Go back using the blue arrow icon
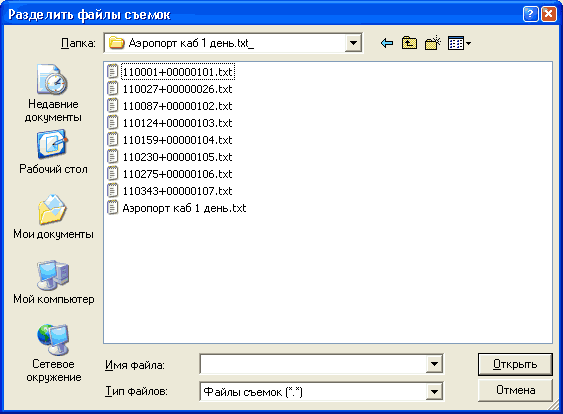563x414 pixels. click(x=387, y=43)
